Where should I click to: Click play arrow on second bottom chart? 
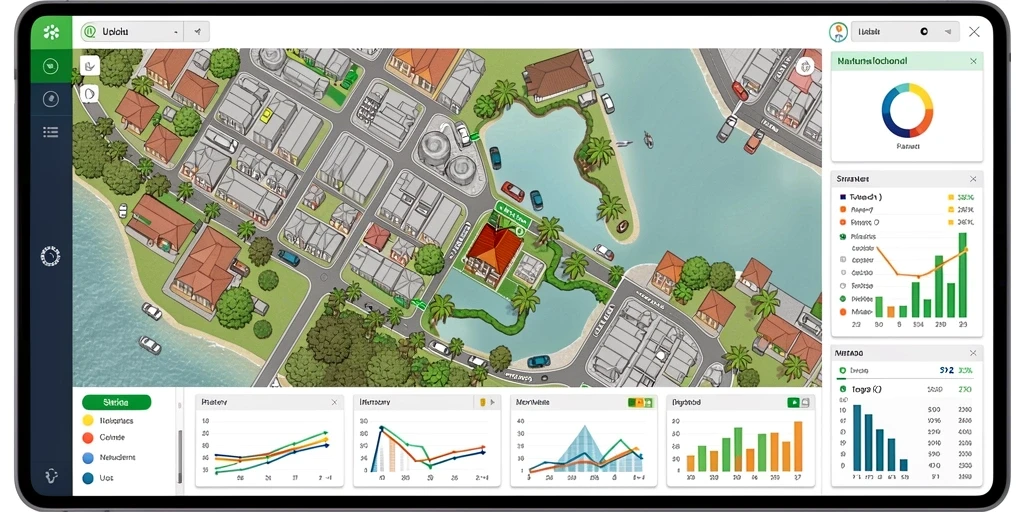(x=492, y=402)
